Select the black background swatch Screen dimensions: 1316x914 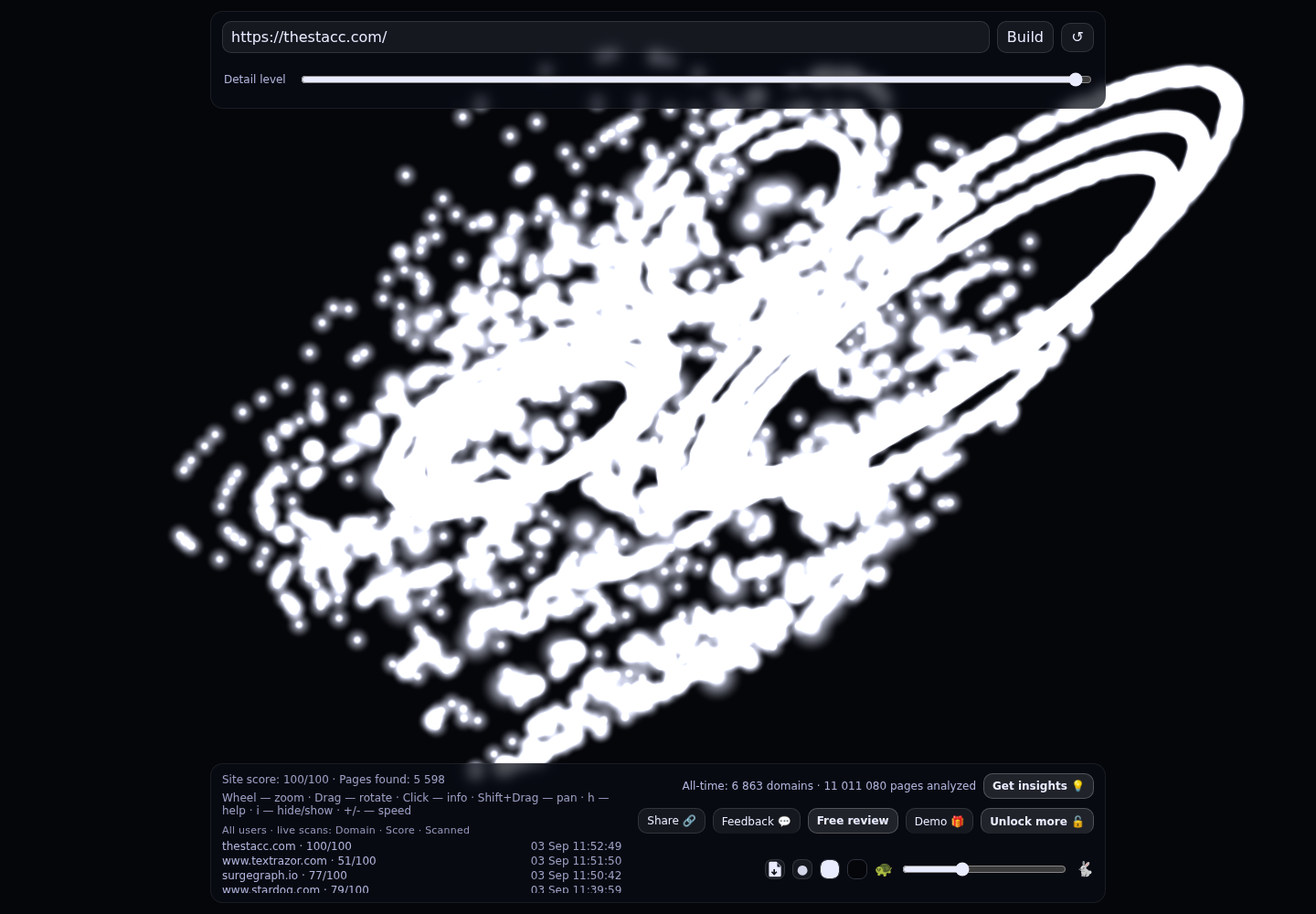click(x=857, y=869)
